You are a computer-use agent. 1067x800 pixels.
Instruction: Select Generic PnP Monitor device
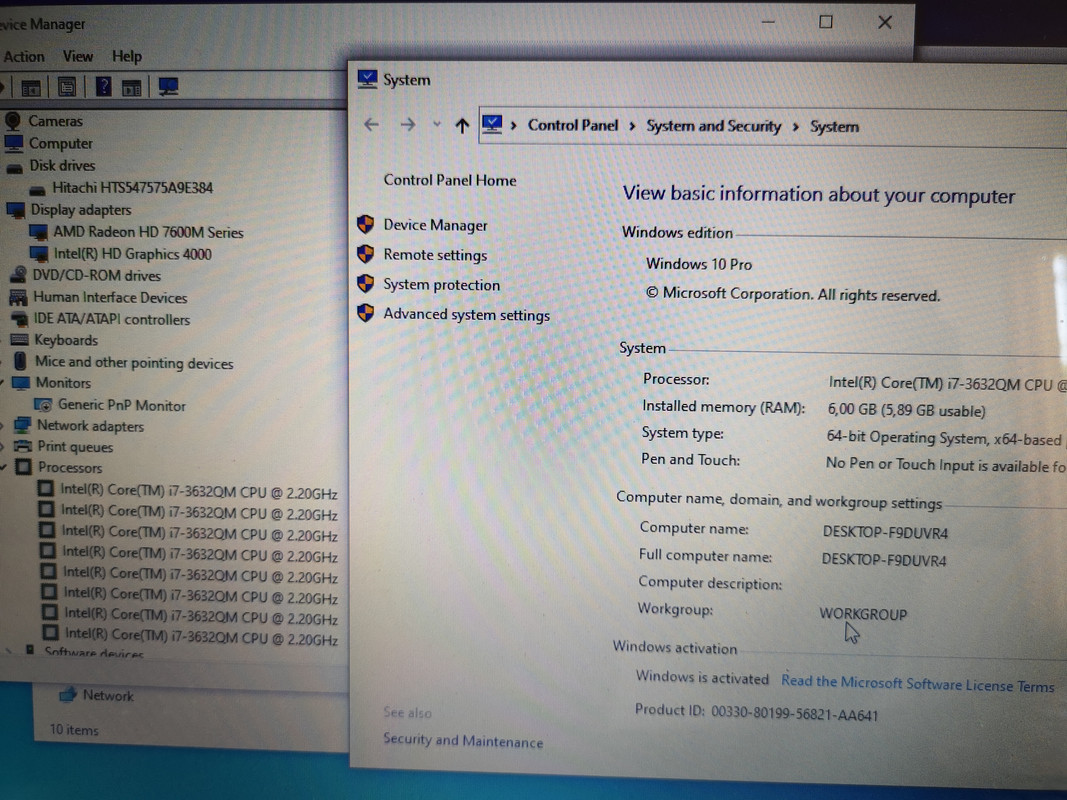pyautogui.click(x=122, y=405)
